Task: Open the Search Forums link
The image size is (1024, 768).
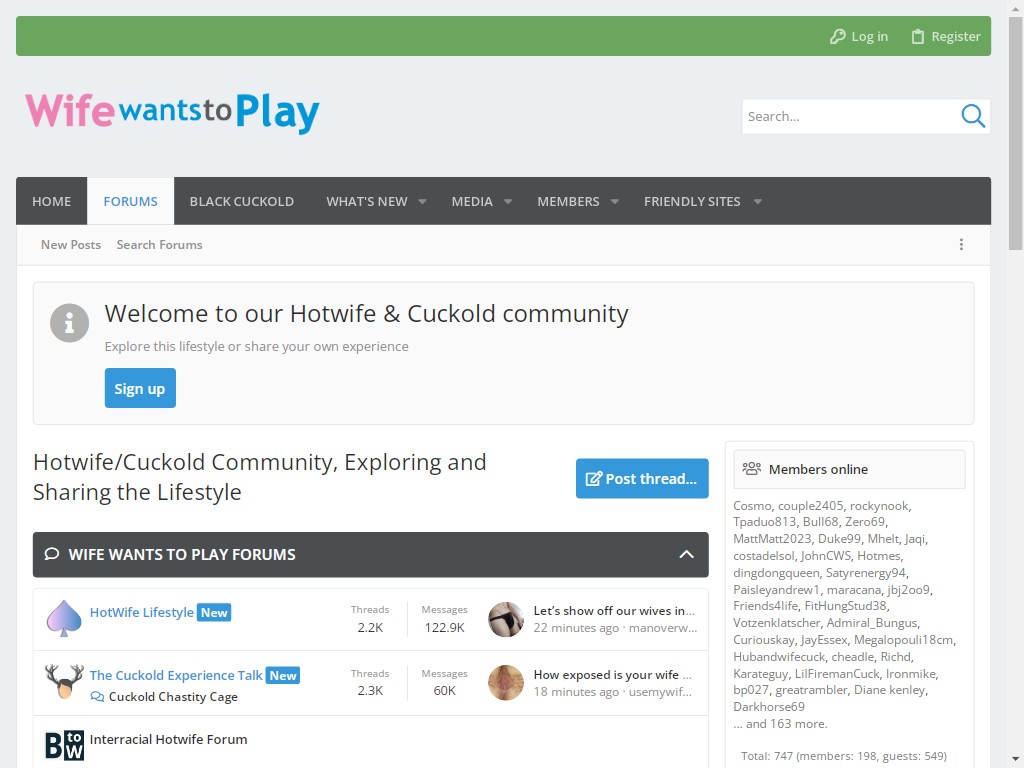Action: tap(159, 244)
